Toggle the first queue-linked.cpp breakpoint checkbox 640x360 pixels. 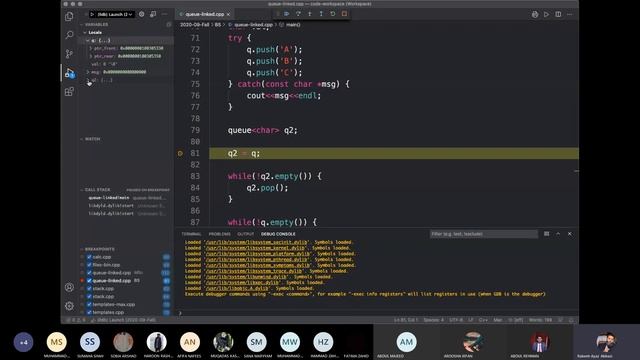(89, 273)
